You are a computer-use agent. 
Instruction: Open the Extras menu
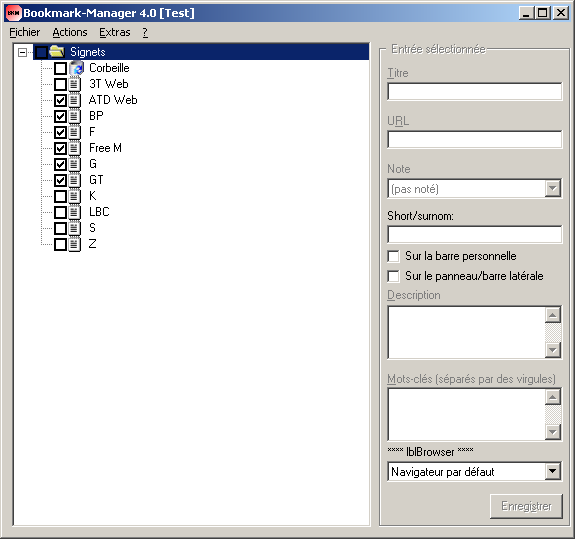tap(115, 33)
